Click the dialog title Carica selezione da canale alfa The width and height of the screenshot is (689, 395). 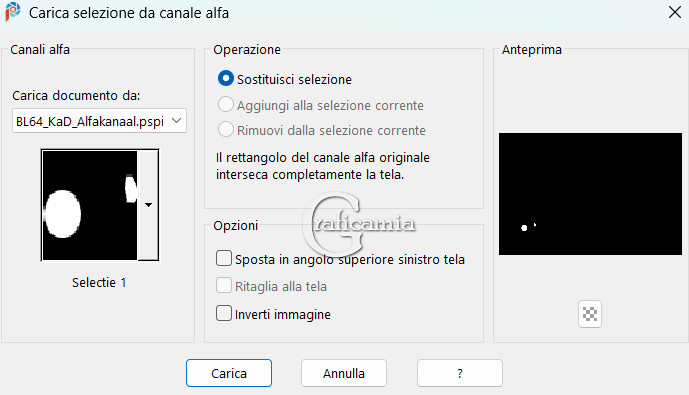click(x=129, y=13)
